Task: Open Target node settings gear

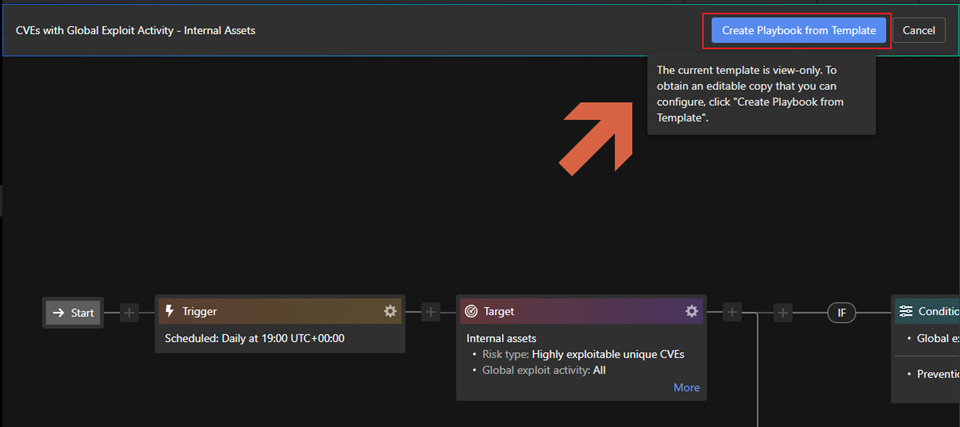Action: click(x=691, y=311)
